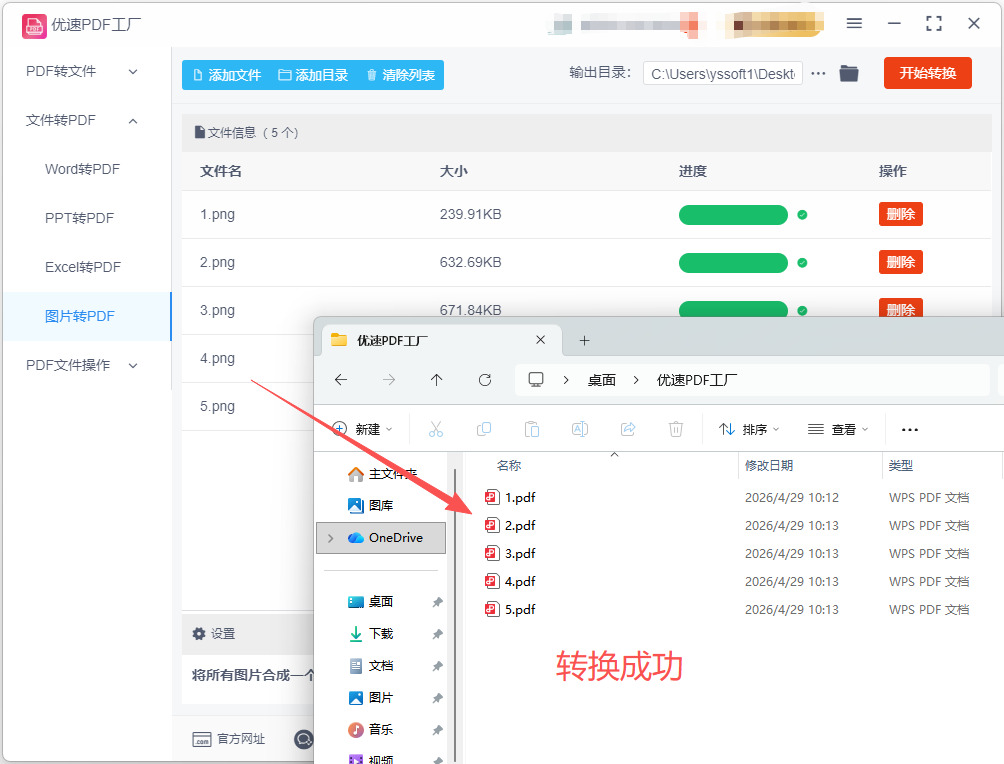Click the 5.png file name
This screenshot has height=764, width=1004.
(x=217, y=407)
